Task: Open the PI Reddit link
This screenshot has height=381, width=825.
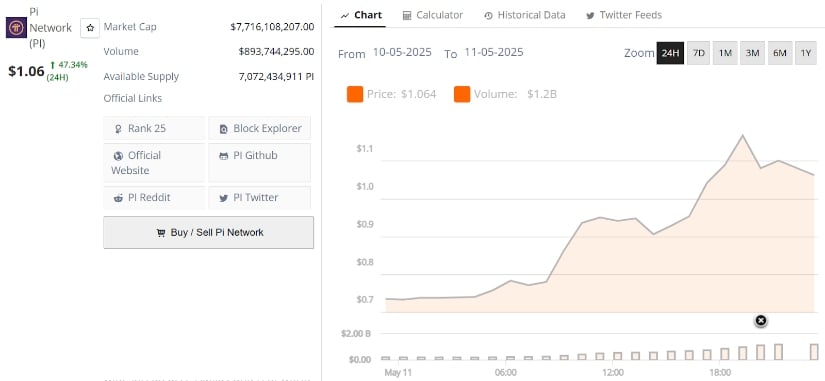Action: click(x=154, y=198)
